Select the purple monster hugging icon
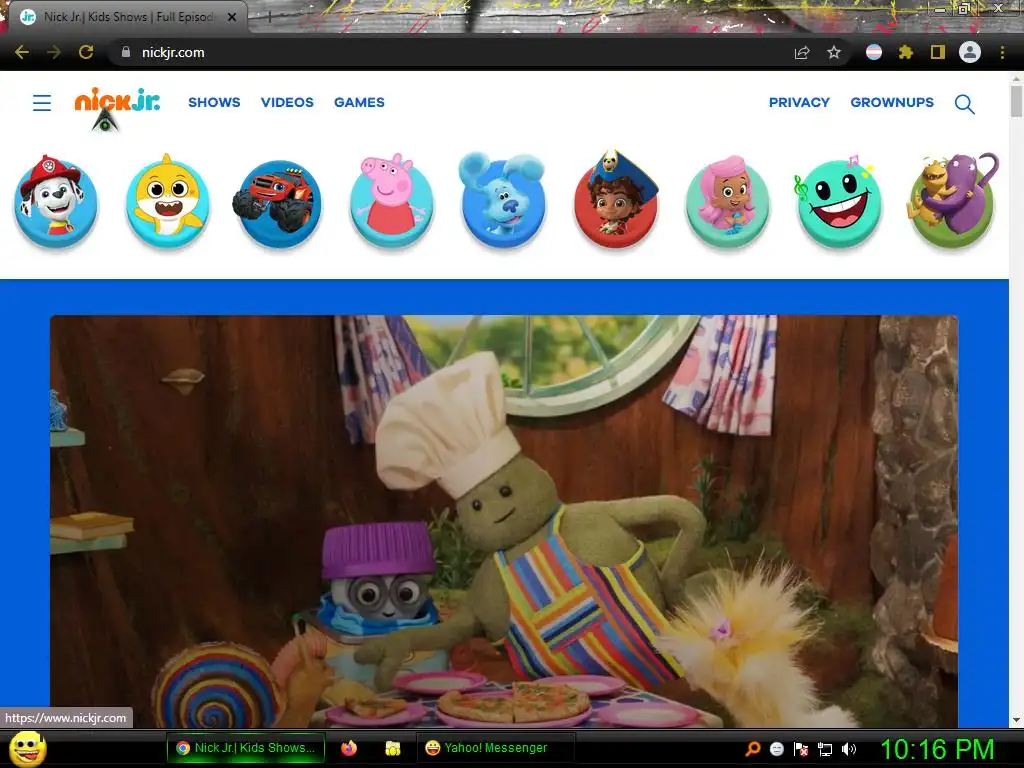Image resolution: width=1024 pixels, height=768 pixels. pyautogui.click(x=952, y=201)
